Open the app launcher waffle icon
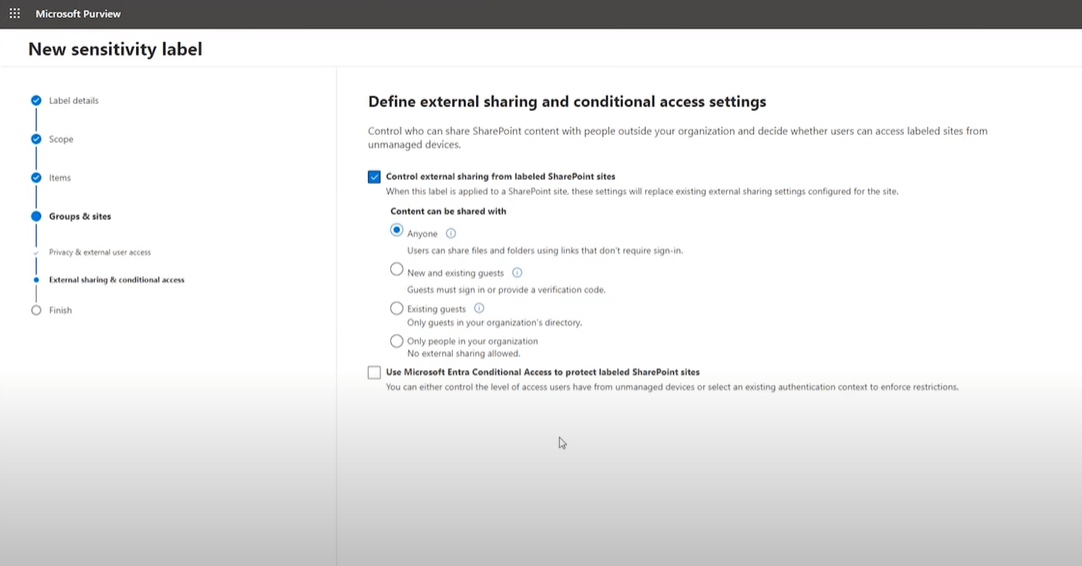This screenshot has height=566, width=1082. [x=14, y=13]
